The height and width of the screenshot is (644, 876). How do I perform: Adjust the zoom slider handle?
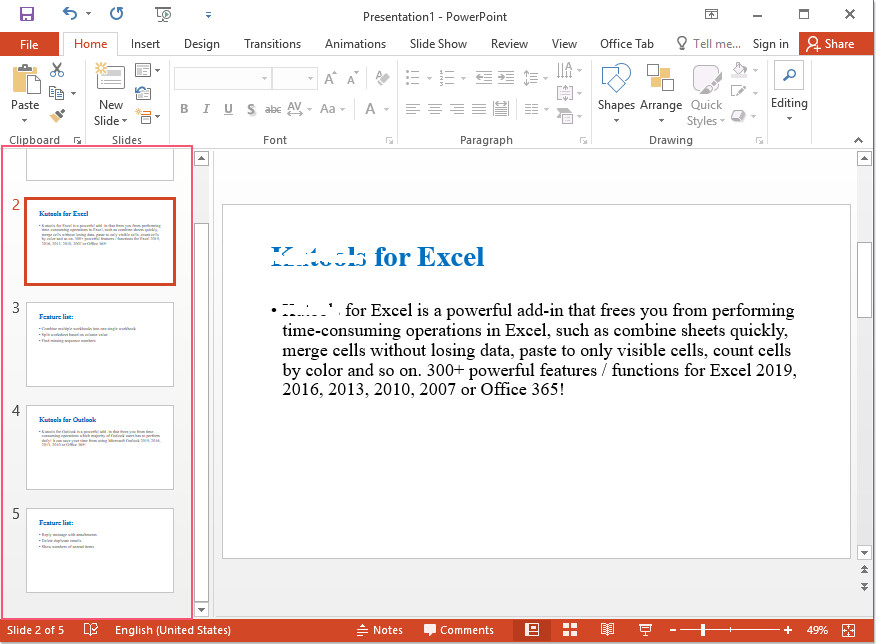click(703, 630)
